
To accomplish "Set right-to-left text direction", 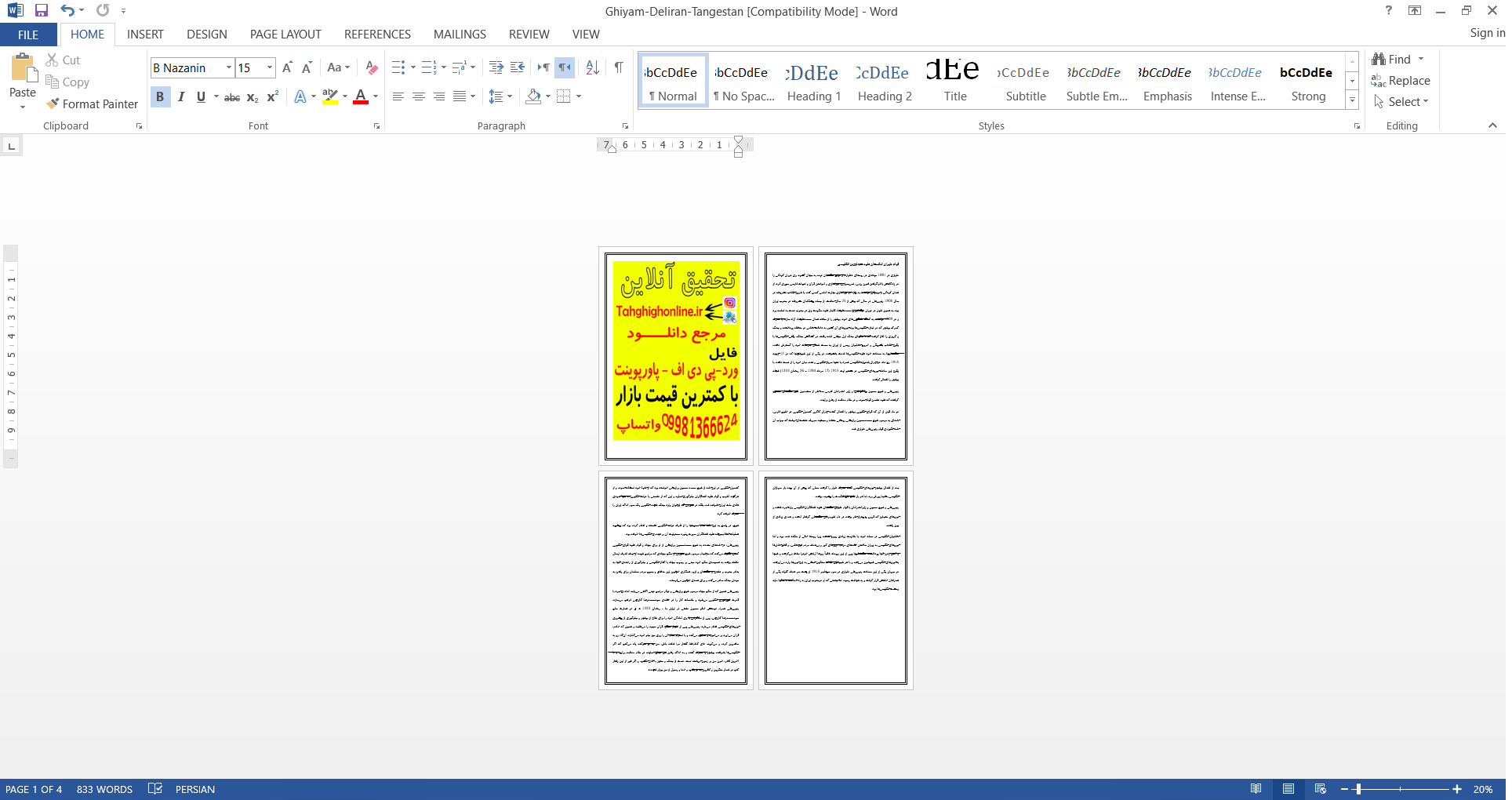I will pyautogui.click(x=565, y=67).
